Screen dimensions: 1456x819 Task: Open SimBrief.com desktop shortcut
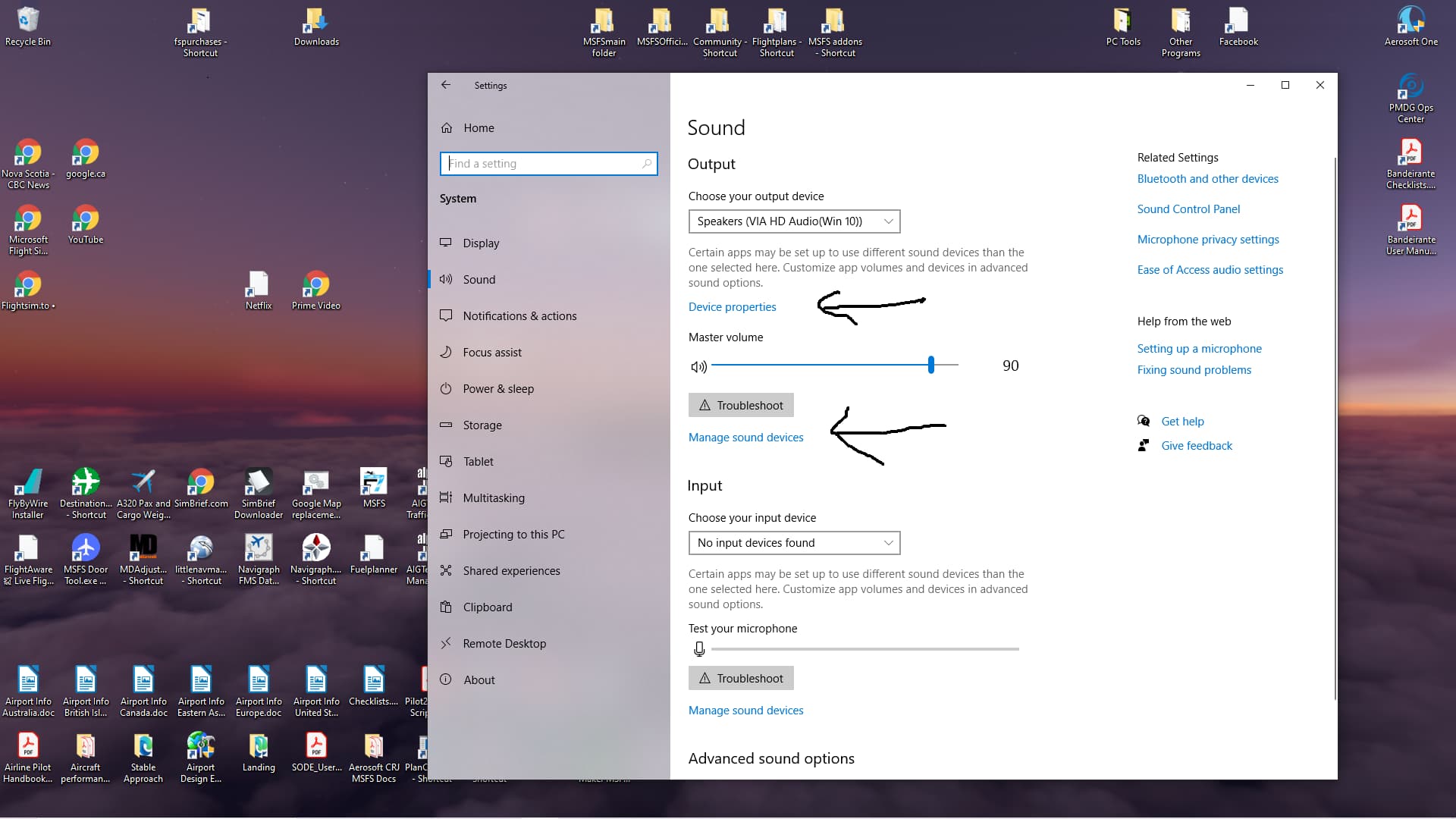coord(200,483)
